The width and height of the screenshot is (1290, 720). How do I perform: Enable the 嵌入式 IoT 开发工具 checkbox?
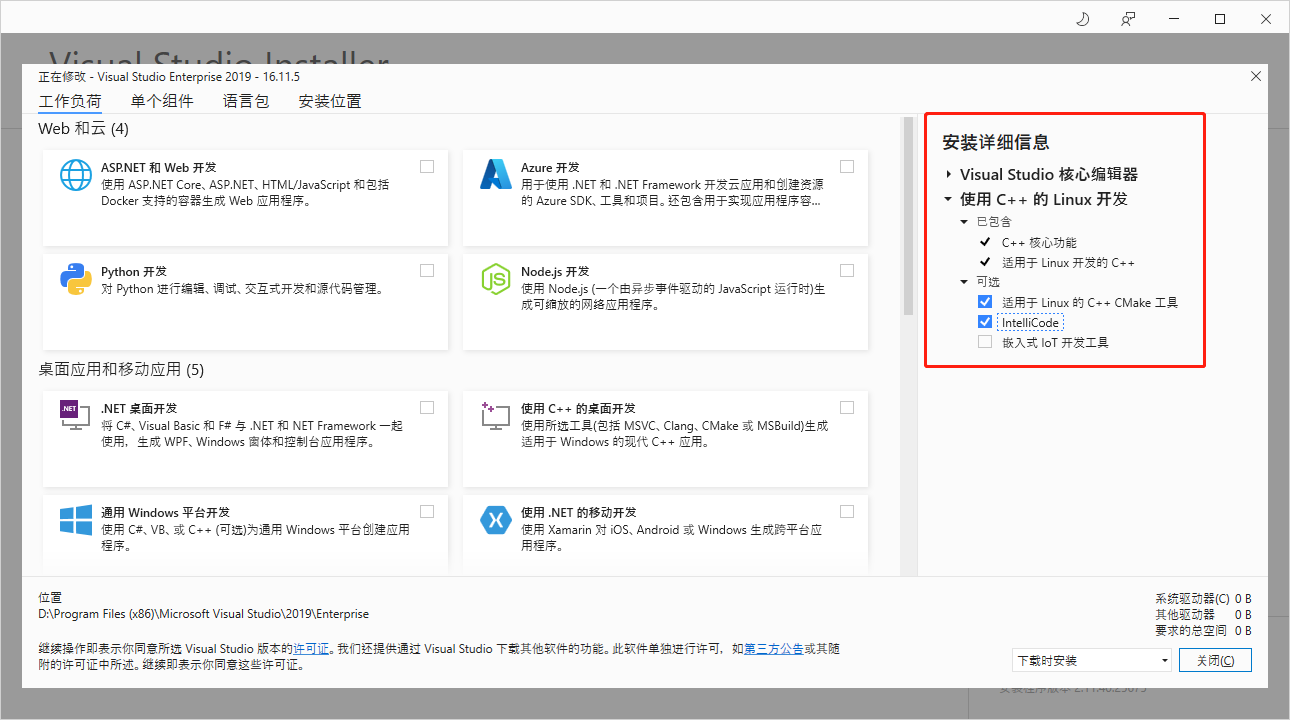985,341
